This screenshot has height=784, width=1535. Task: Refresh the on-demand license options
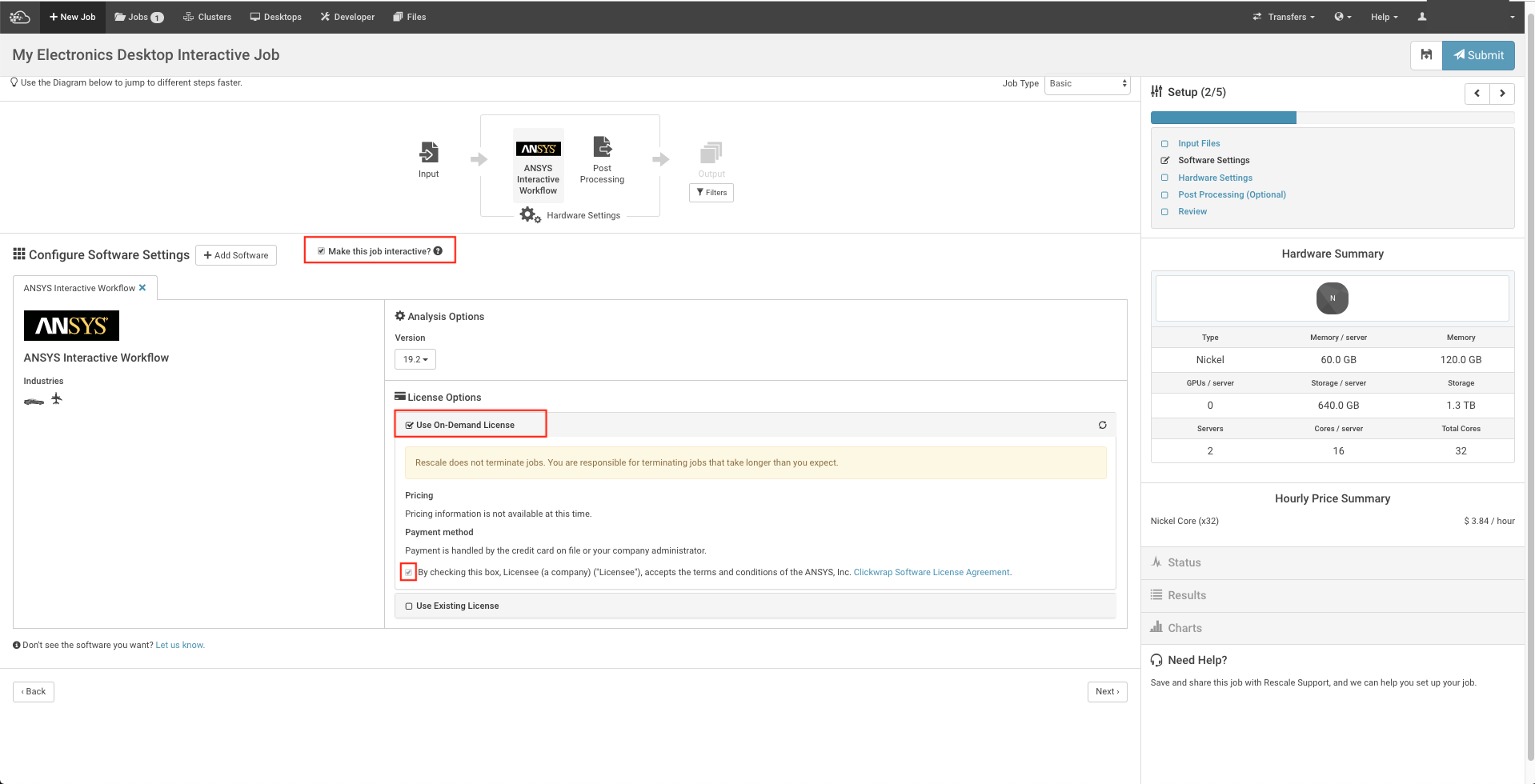pos(1102,425)
